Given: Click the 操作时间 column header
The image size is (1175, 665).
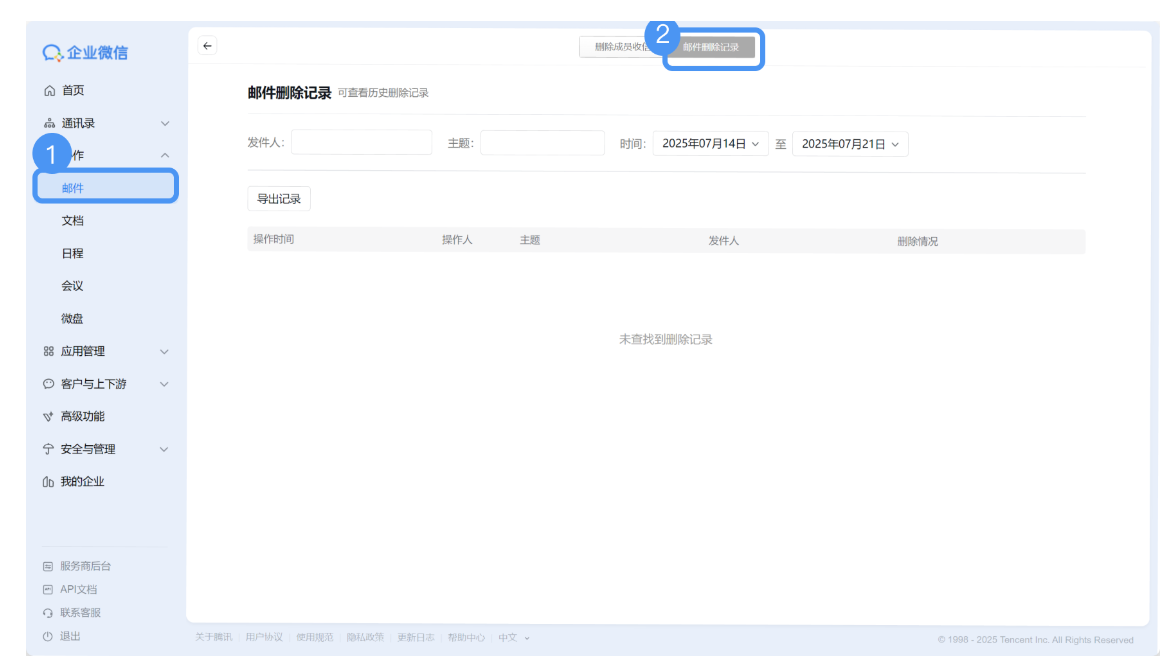Looking at the screenshot, I should 274,239.
